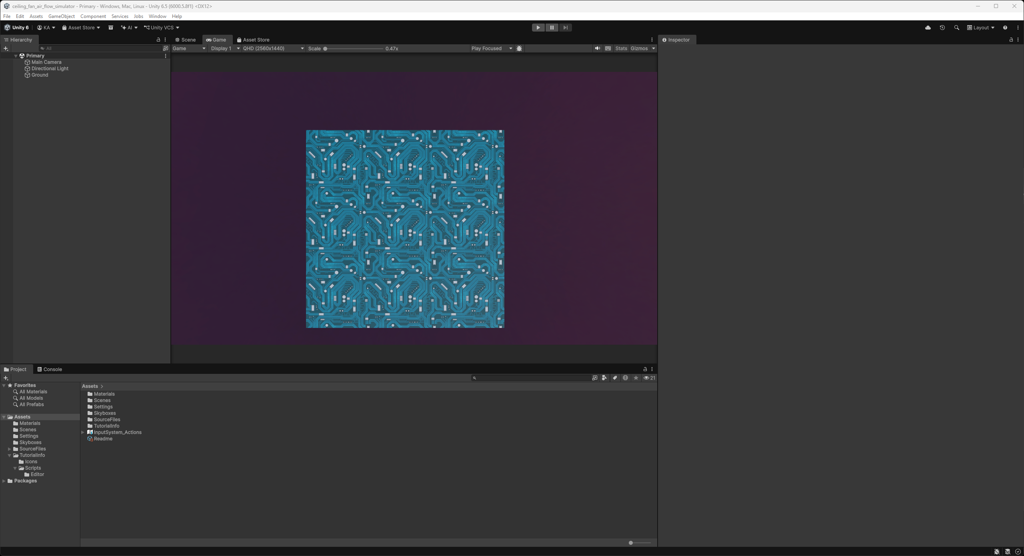Open the Hierarchy panel options menu
The width and height of the screenshot is (1024, 556).
[x=165, y=40]
